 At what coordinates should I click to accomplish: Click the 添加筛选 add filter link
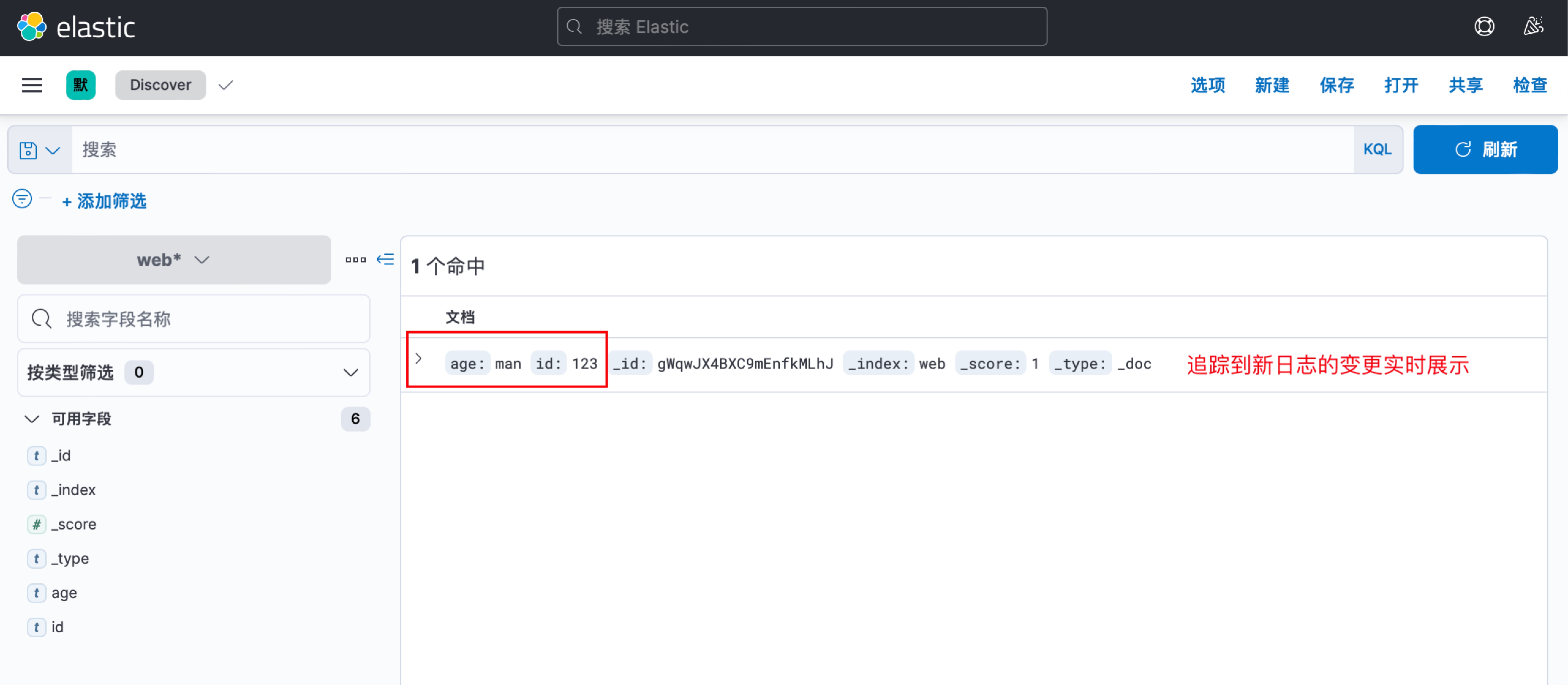pyautogui.click(x=104, y=201)
